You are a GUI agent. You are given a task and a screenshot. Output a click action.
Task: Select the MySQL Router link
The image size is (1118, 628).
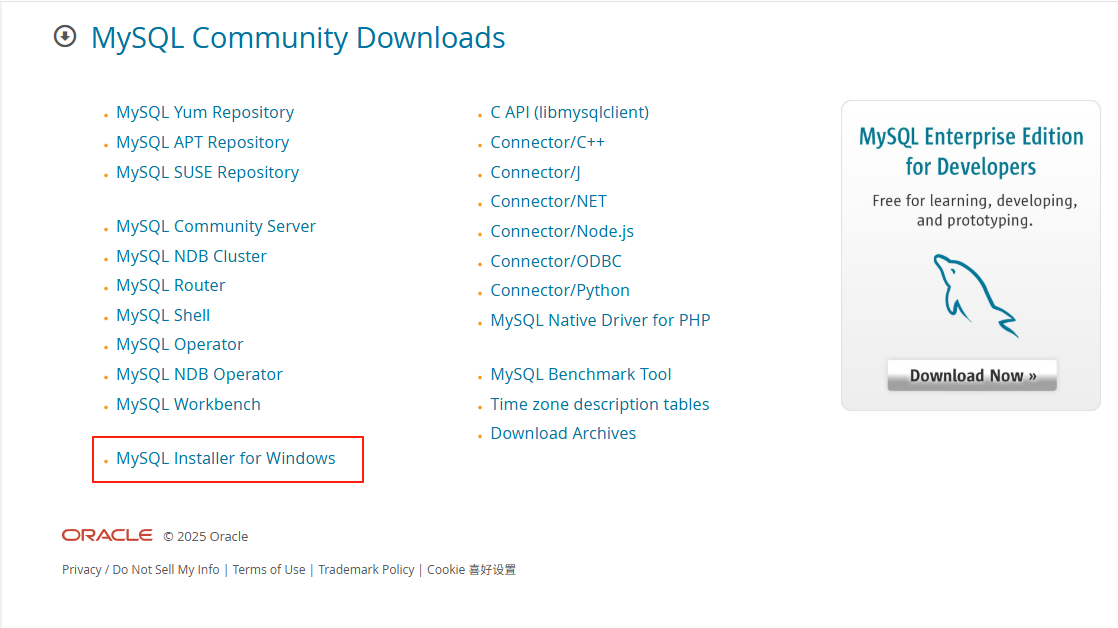(170, 285)
